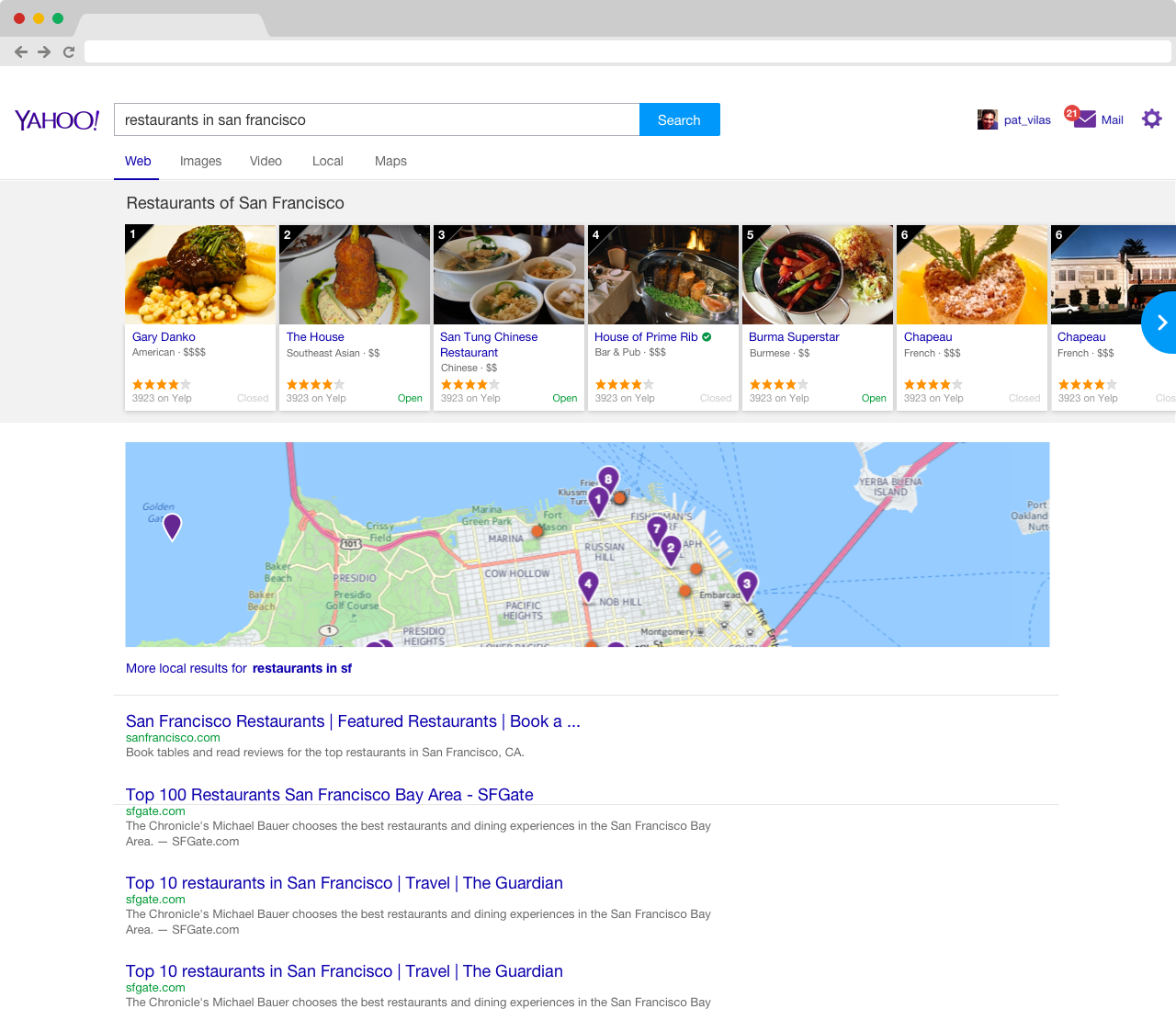Screen dimensions: 1176x1009
Task: Switch to the Maps tab
Action: [x=390, y=161]
